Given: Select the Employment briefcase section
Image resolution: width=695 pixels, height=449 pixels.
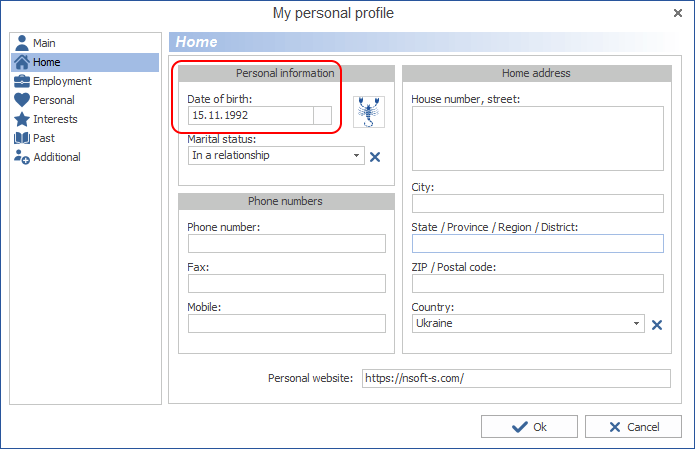Looking at the screenshot, I should pos(61,81).
